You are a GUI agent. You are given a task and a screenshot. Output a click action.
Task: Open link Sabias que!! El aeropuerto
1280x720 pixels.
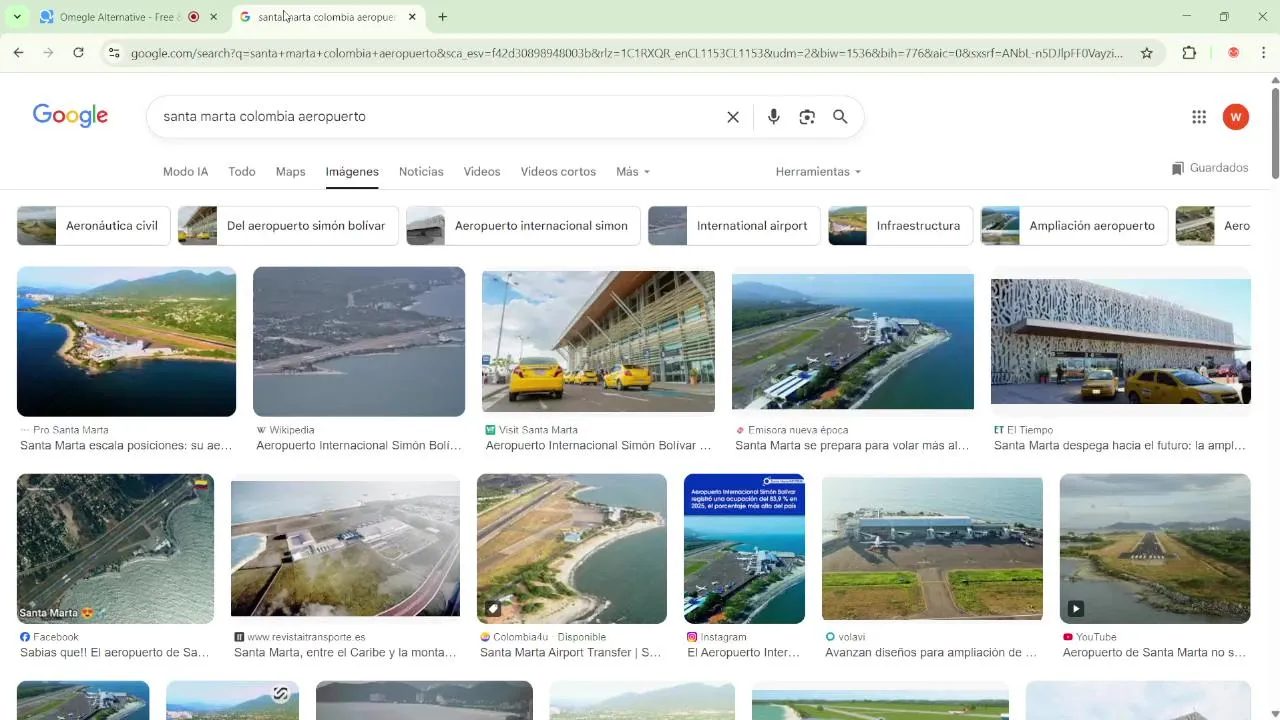tap(114, 653)
